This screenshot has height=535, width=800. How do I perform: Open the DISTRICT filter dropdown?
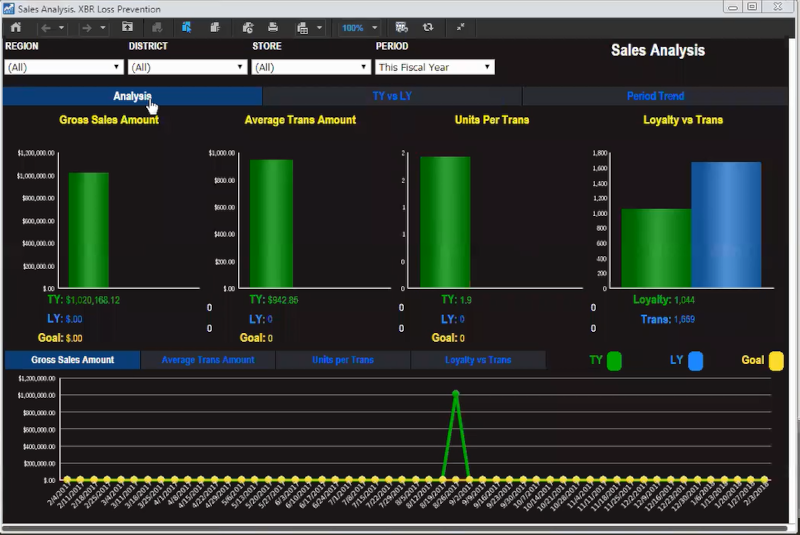(x=187, y=67)
